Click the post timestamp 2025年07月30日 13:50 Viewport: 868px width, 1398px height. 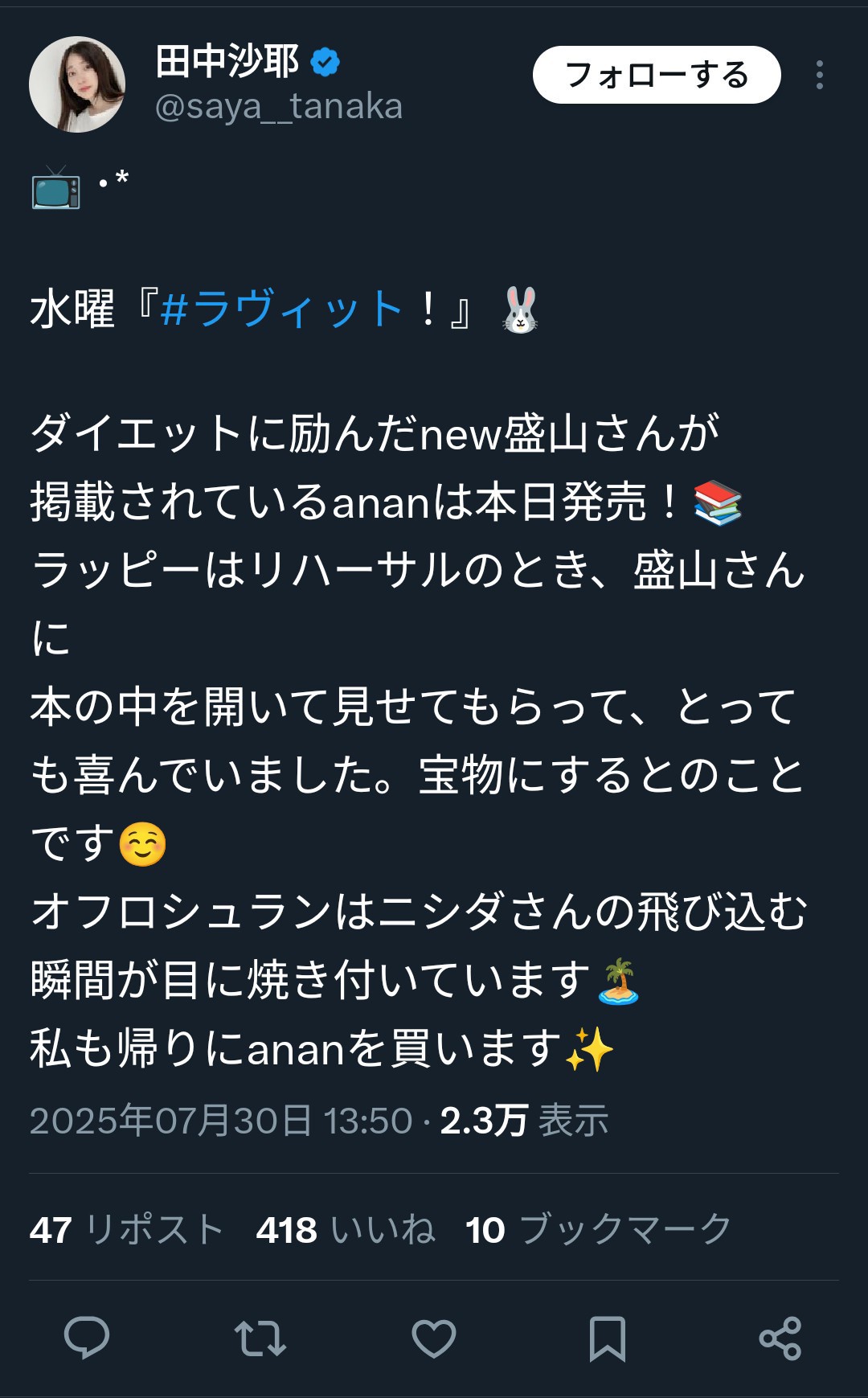tap(221, 1121)
